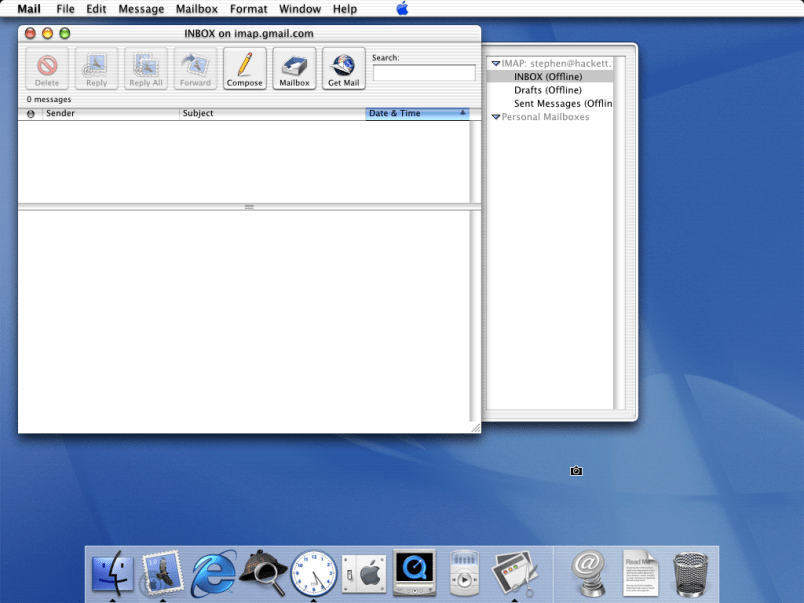Click the Search field in toolbar

coord(424,73)
